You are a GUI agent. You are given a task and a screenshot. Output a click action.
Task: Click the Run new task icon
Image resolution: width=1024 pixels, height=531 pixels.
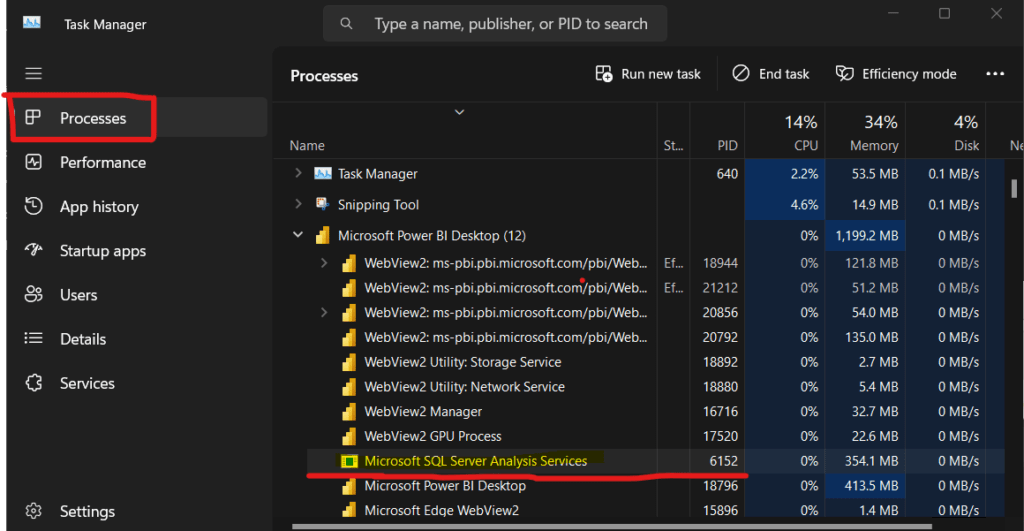point(604,74)
